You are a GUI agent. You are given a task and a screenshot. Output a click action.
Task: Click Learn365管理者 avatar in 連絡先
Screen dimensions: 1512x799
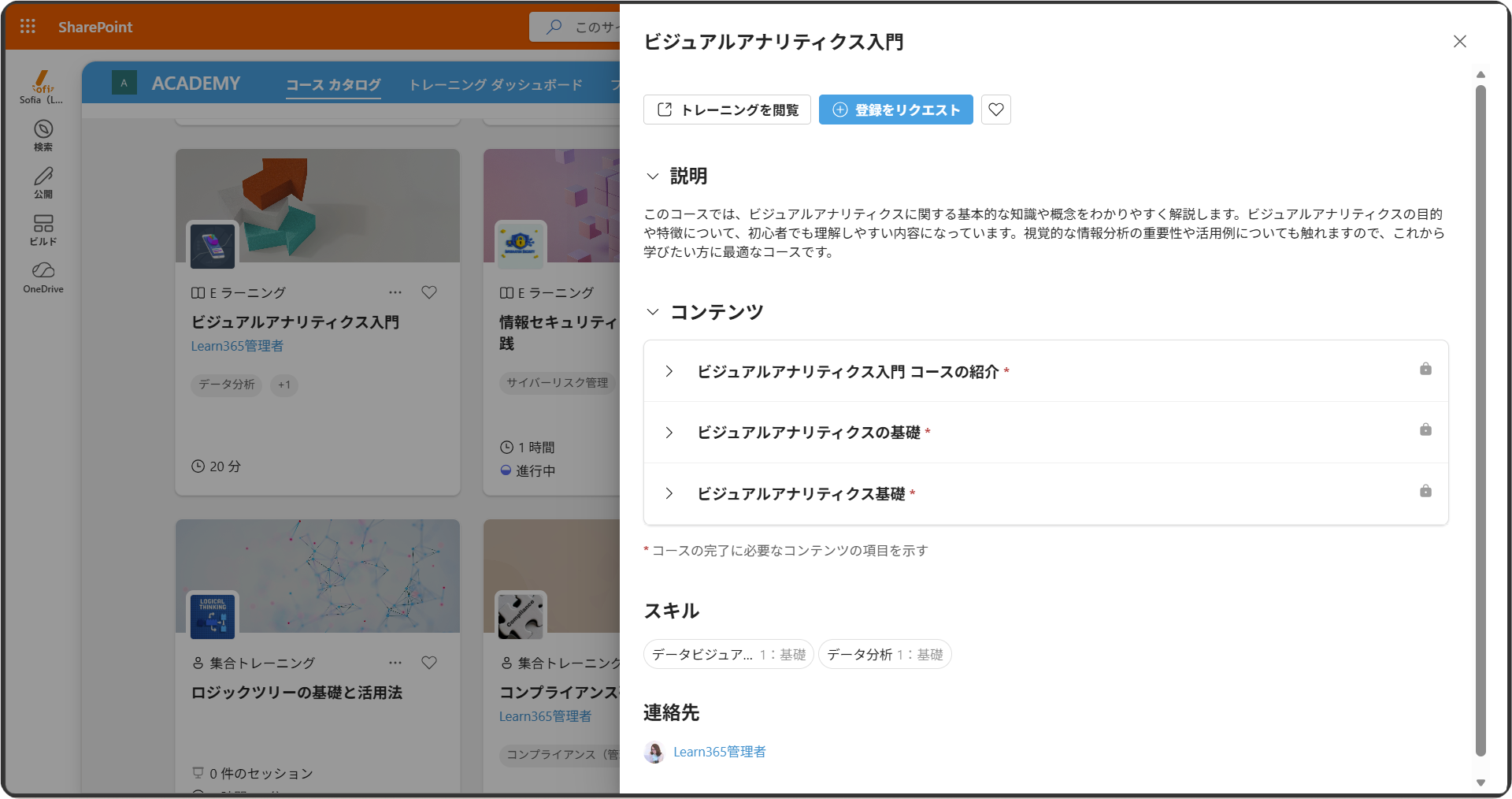click(654, 753)
